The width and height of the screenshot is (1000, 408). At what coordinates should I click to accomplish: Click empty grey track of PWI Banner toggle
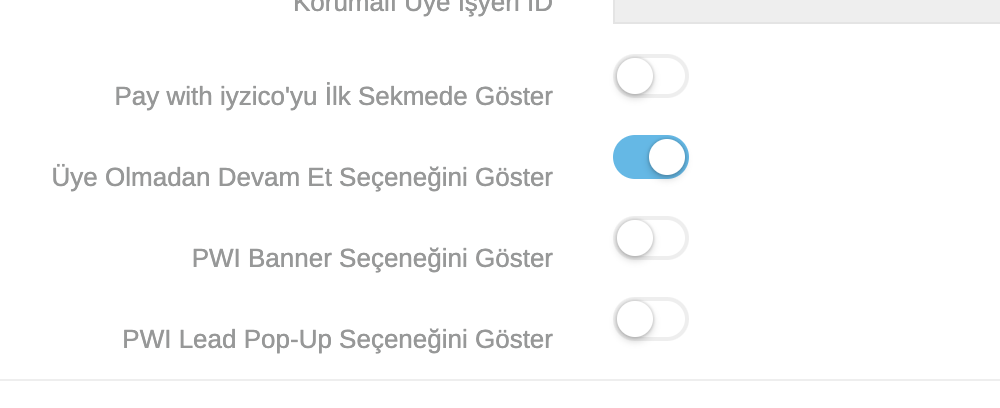click(672, 238)
